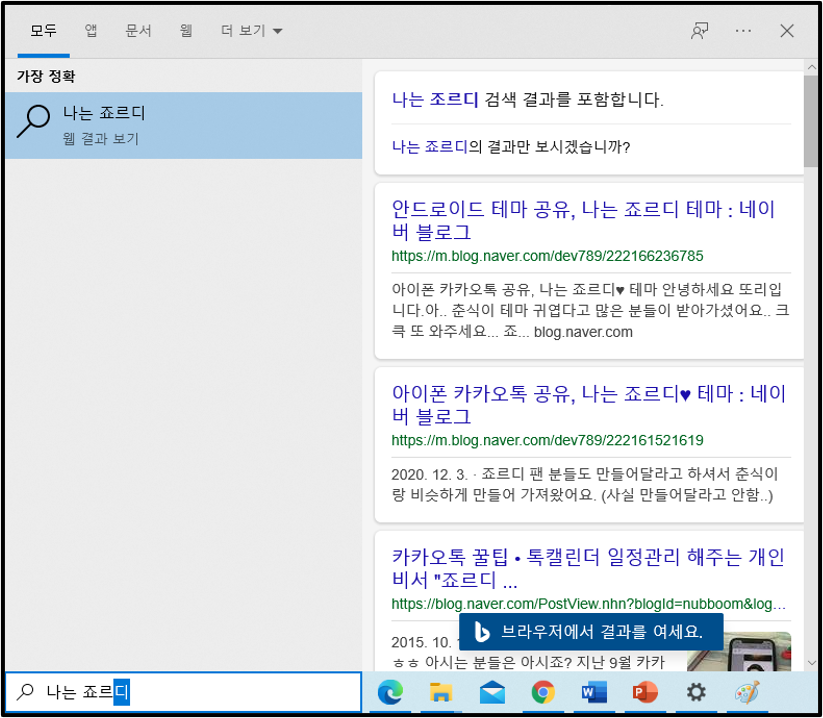Launch PowerPoint from the taskbar
Image resolution: width=823 pixels, height=718 pixels.
click(x=645, y=692)
